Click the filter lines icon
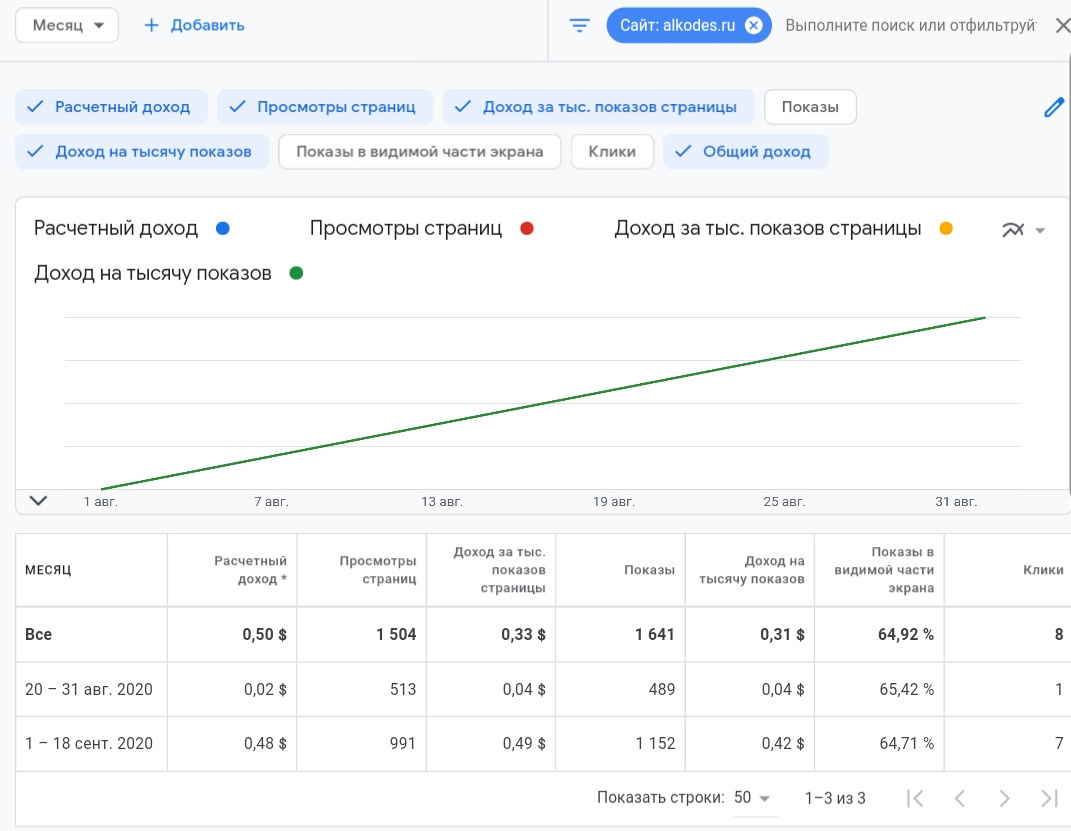The image size is (1071, 831). click(x=580, y=25)
